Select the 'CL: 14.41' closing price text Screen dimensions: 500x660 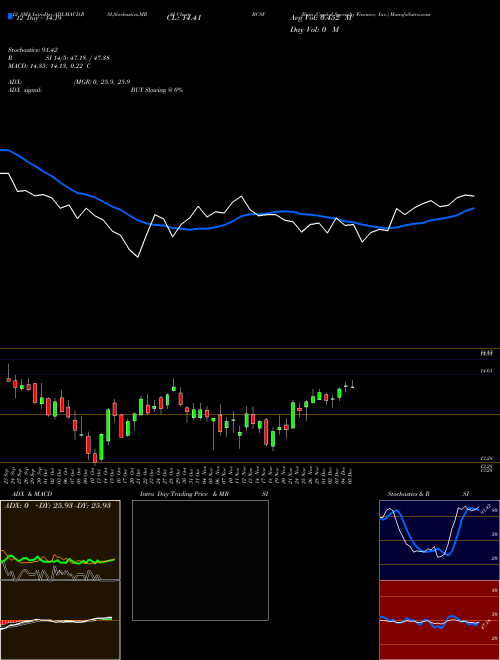coord(184,18)
